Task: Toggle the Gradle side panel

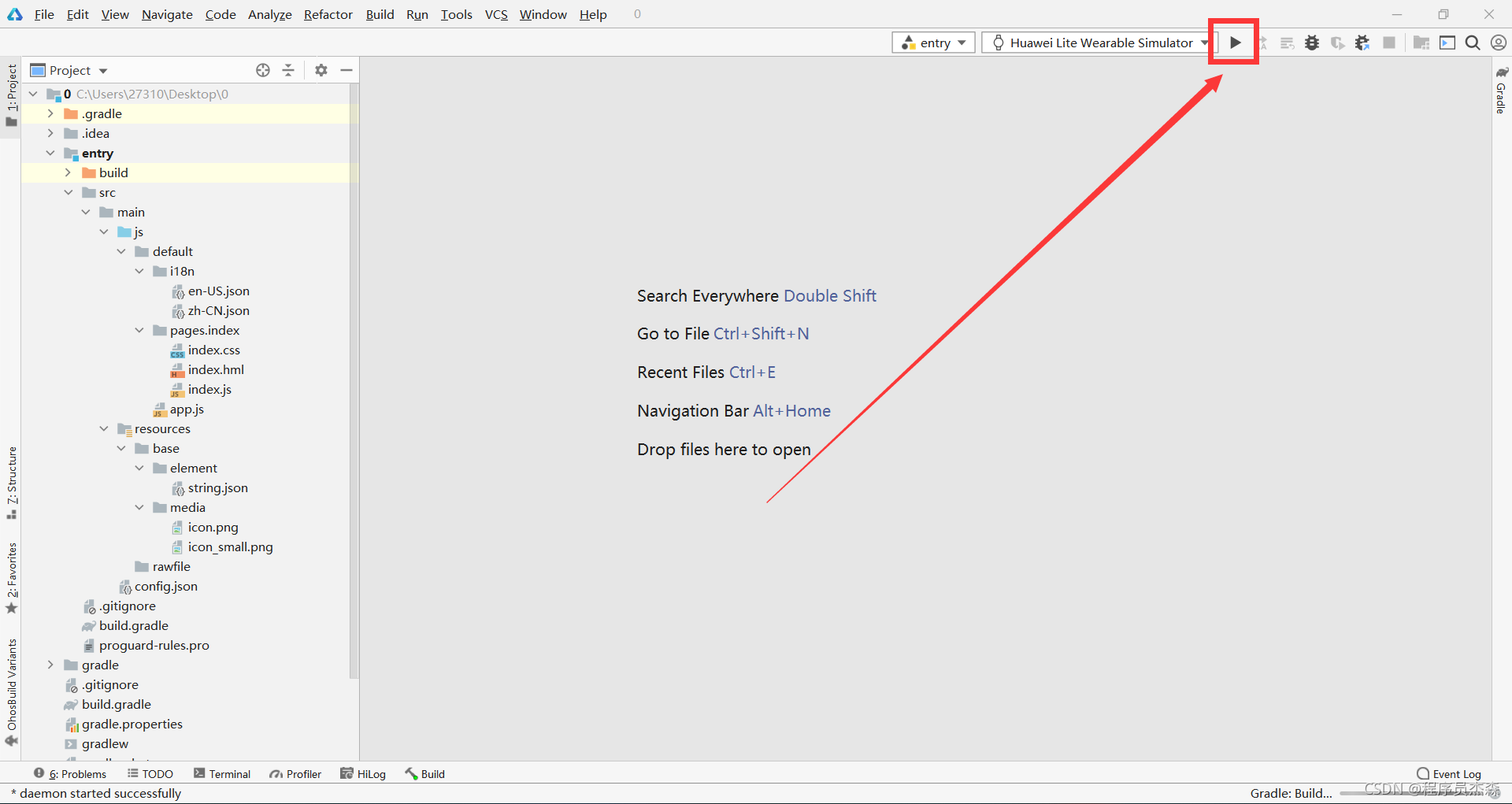Action: (1502, 91)
